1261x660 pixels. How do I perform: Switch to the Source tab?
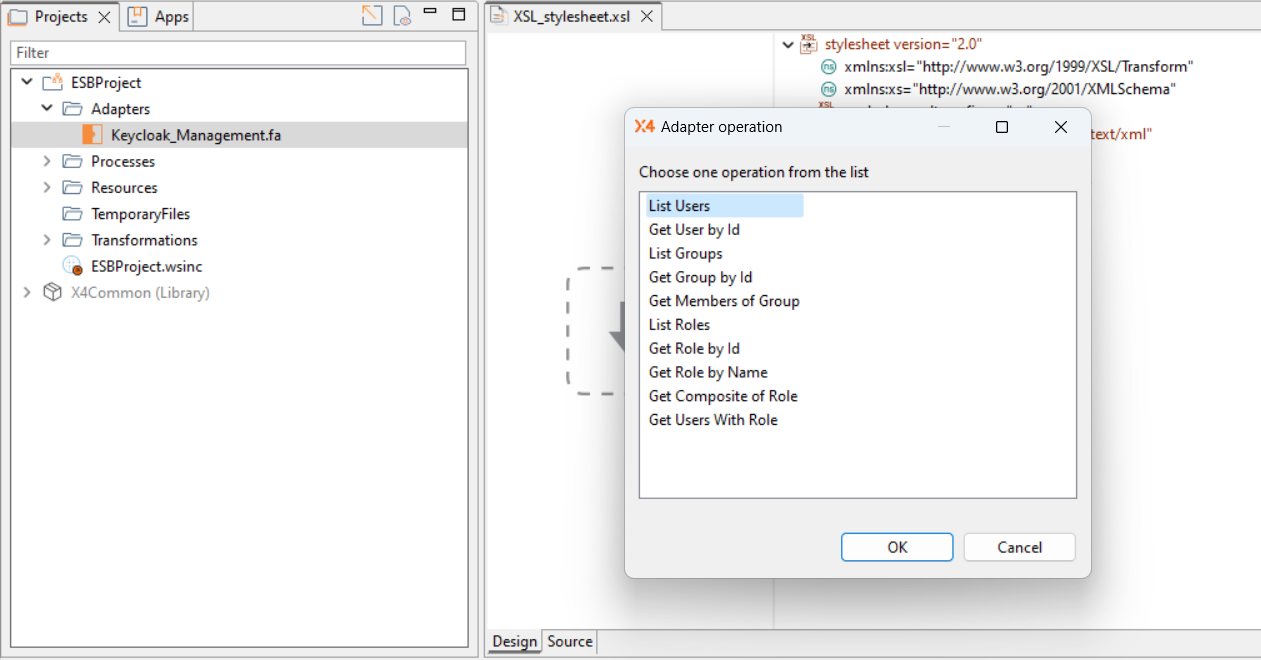(x=570, y=642)
